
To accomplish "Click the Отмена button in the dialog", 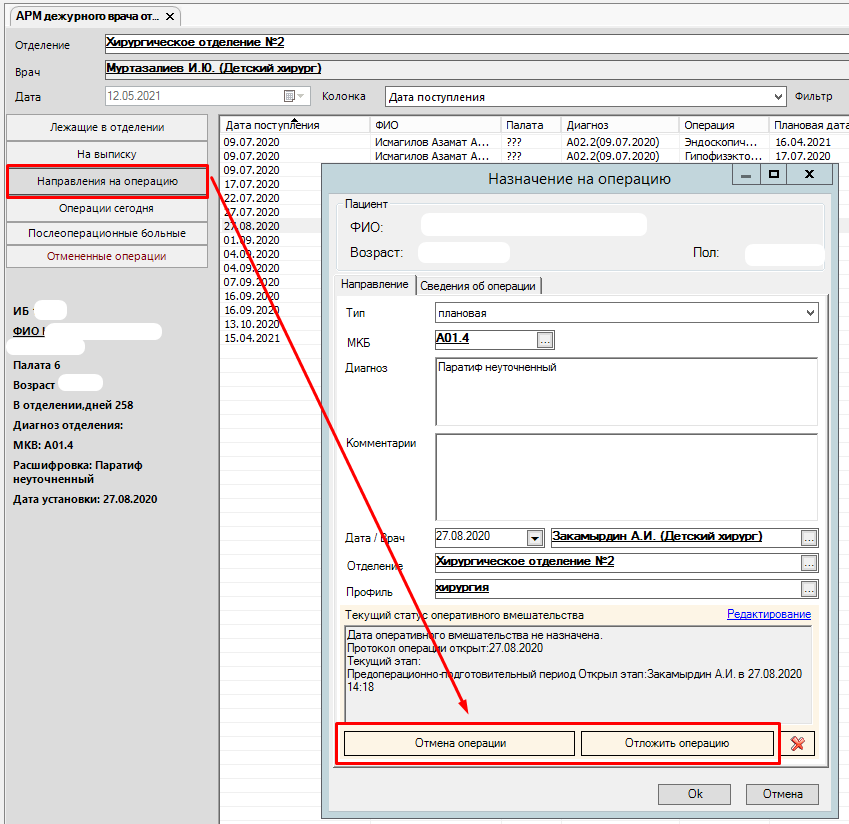I will [782, 794].
